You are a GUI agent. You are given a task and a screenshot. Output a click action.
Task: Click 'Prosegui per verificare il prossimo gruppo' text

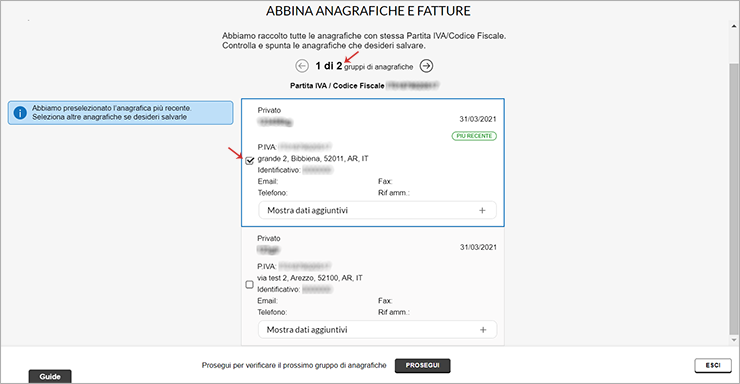coord(294,365)
